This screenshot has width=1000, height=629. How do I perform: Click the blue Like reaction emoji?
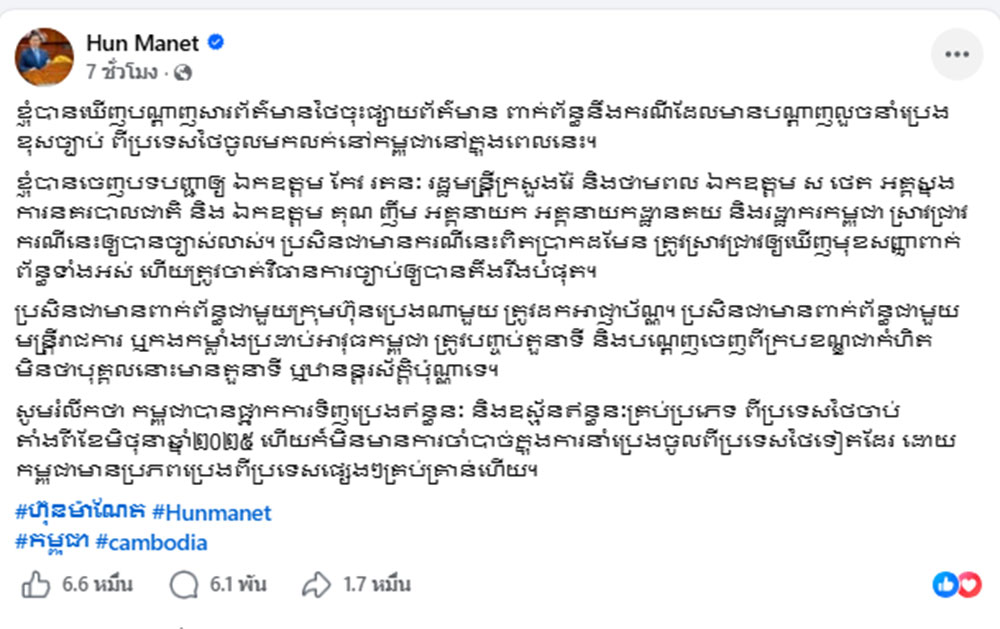[x=945, y=585]
